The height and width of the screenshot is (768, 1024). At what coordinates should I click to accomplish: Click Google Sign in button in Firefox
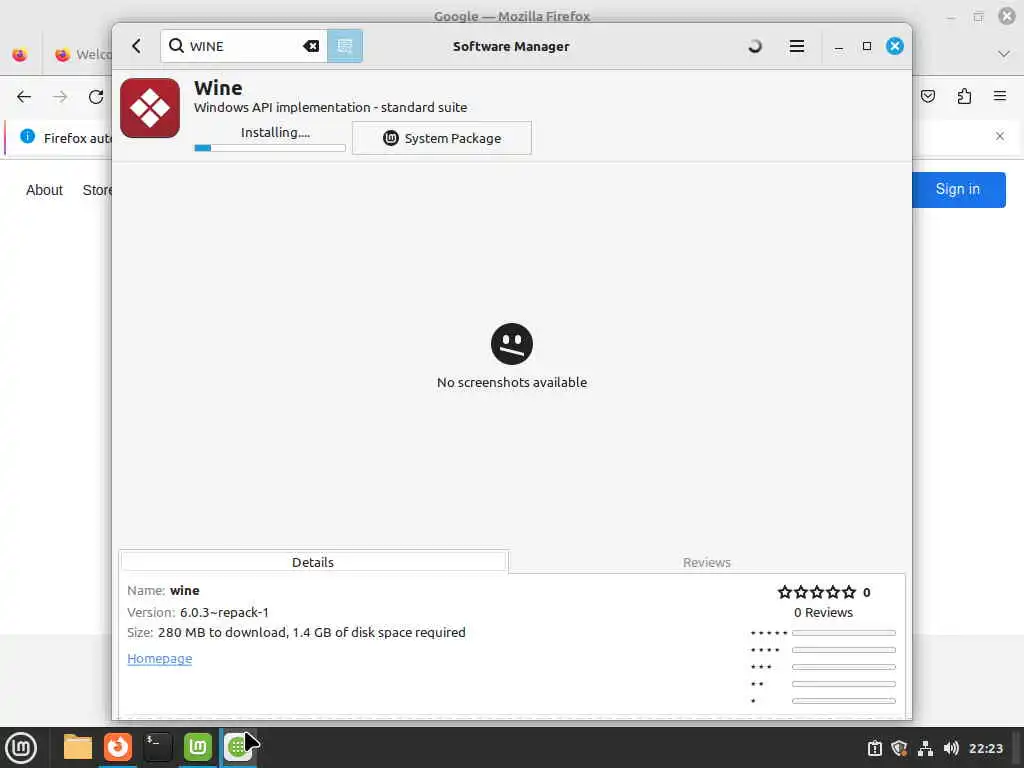[958, 189]
